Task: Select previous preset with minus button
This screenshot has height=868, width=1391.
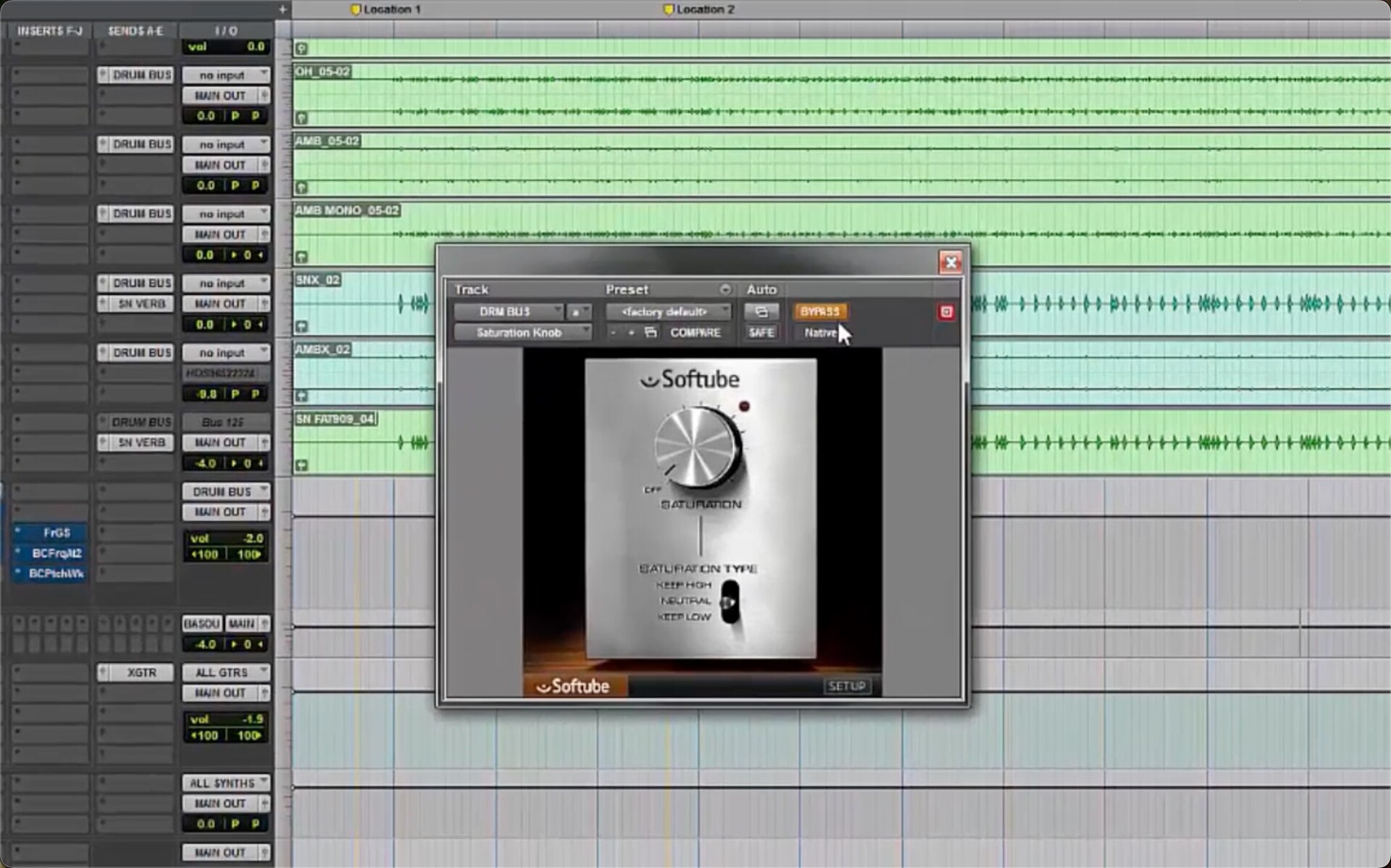Action: click(614, 333)
